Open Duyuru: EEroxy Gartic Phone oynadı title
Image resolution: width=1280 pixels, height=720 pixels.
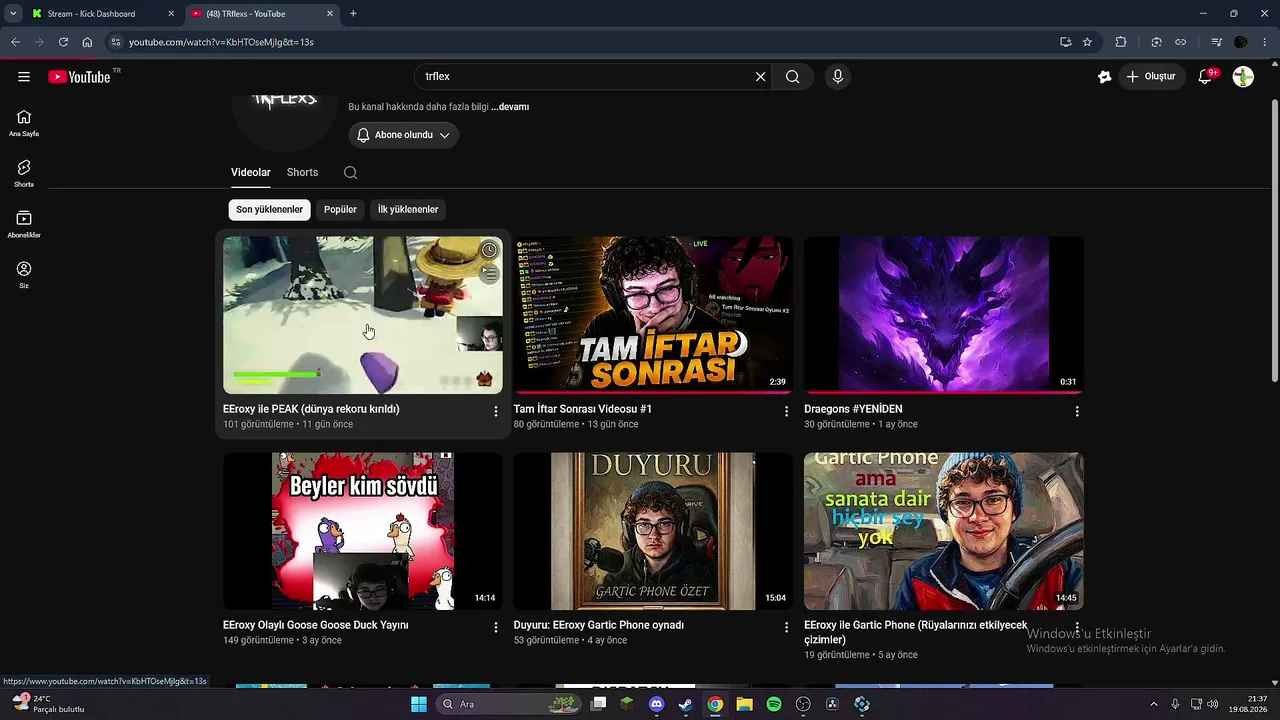pos(599,625)
